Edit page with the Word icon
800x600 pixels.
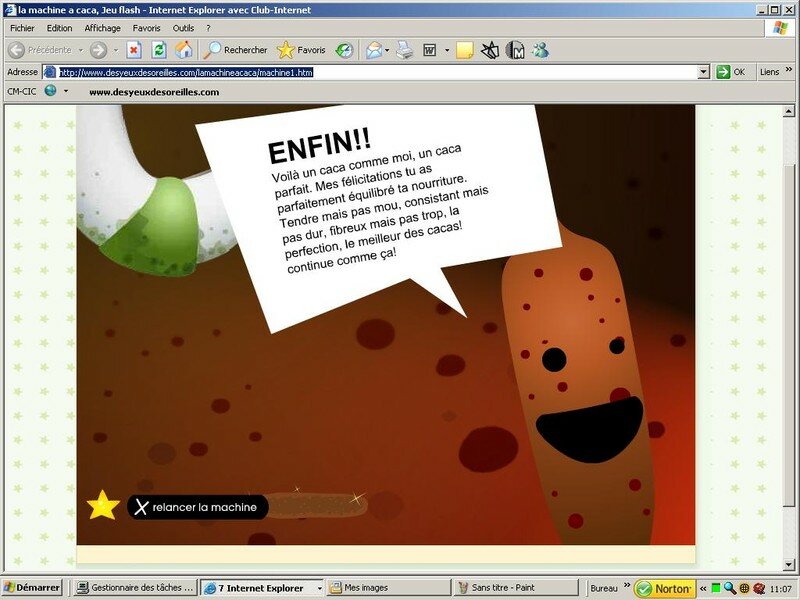[x=430, y=50]
